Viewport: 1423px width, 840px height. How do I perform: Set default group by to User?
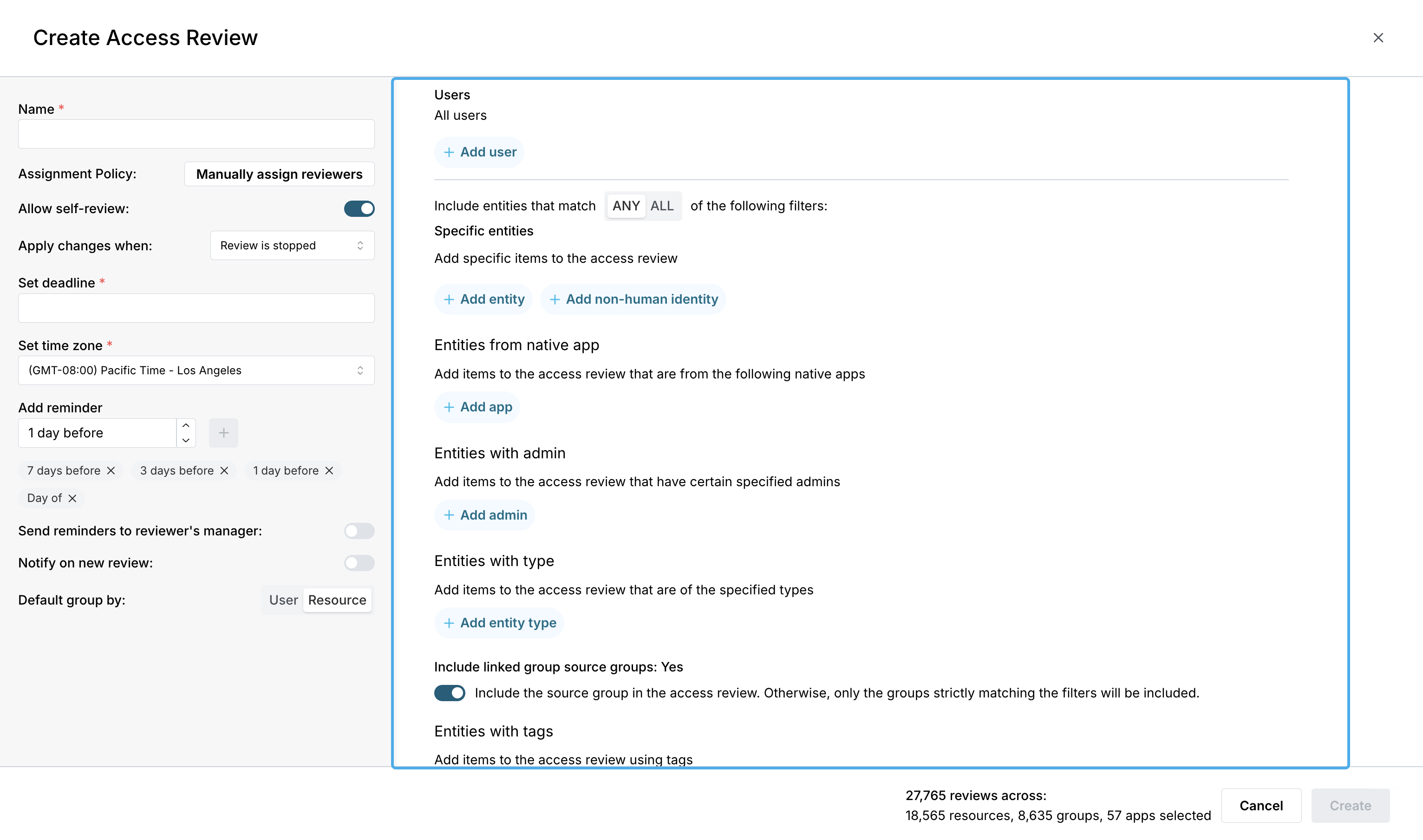coord(283,600)
